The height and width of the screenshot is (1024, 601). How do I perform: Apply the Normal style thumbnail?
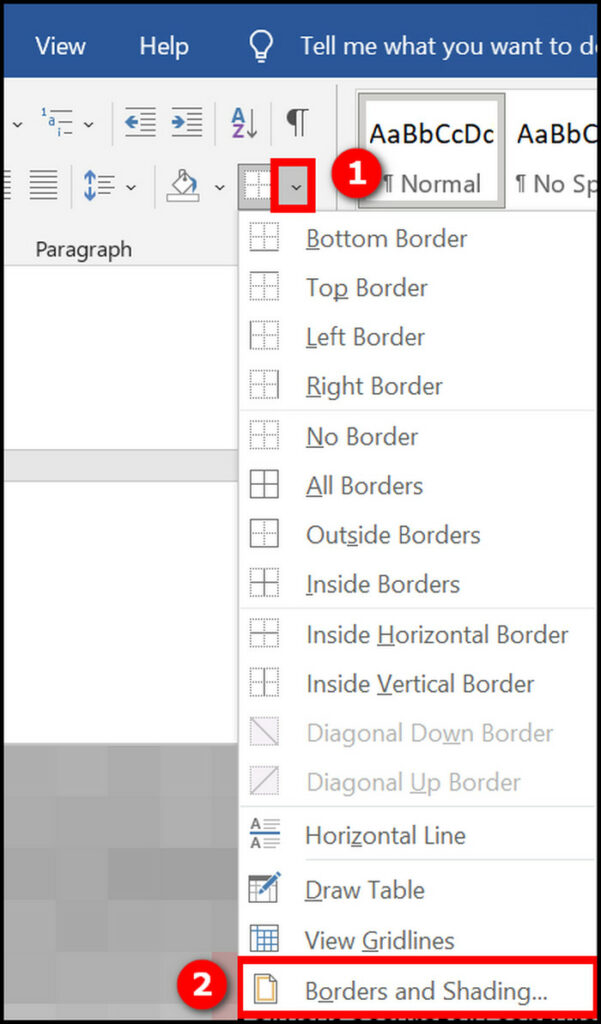pyautogui.click(x=432, y=151)
